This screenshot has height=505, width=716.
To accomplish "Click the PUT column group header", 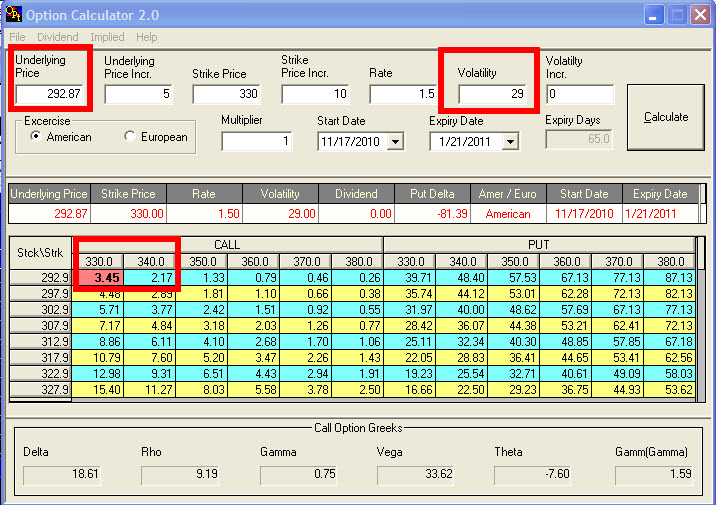I will (538, 244).
